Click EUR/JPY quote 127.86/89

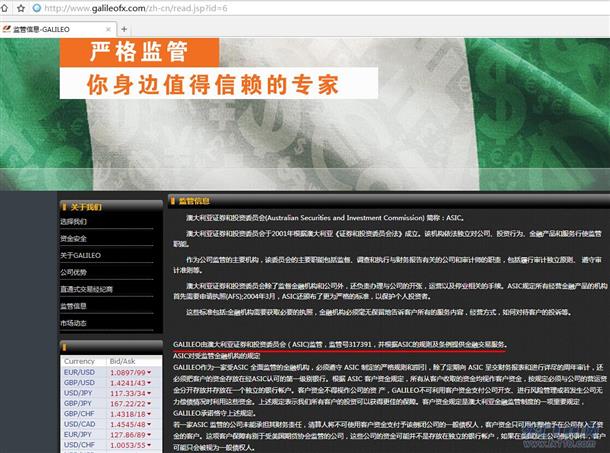(128, 434)
